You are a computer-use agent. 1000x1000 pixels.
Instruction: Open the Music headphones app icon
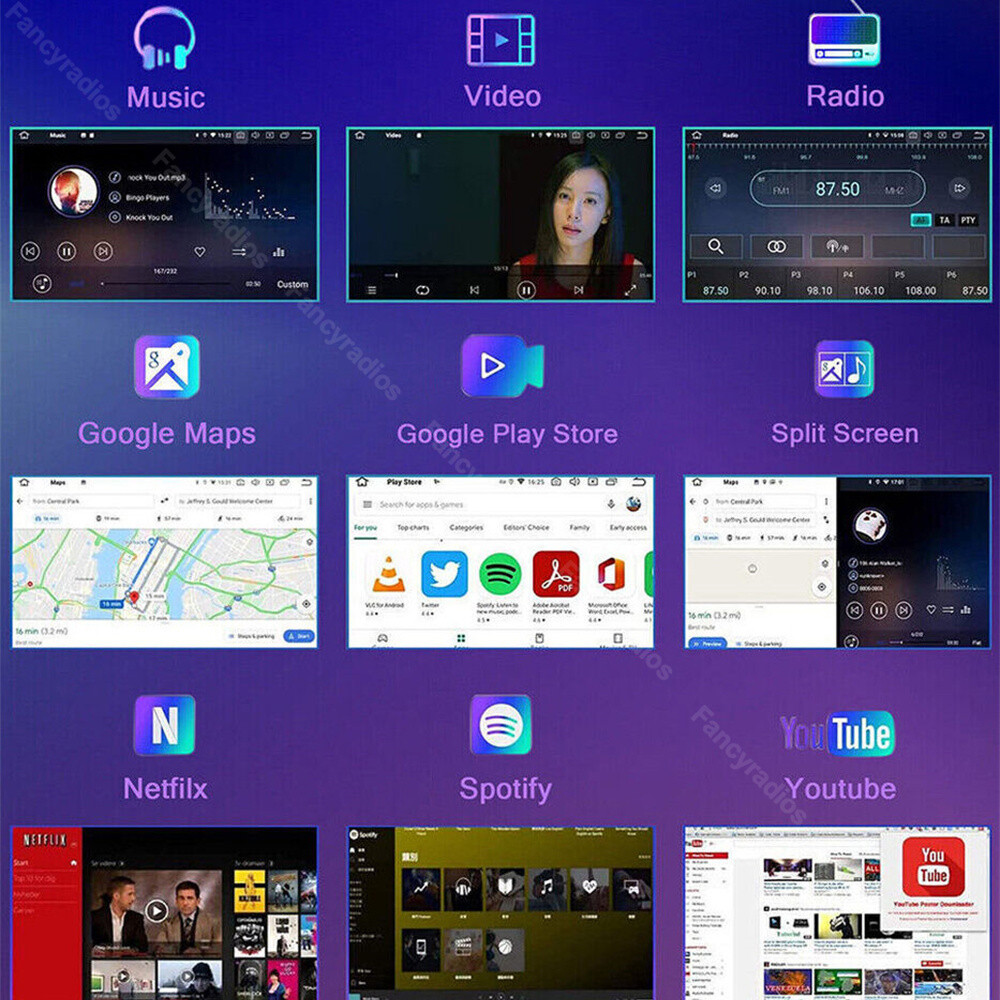pyautogui.click(x=164, y=38)
